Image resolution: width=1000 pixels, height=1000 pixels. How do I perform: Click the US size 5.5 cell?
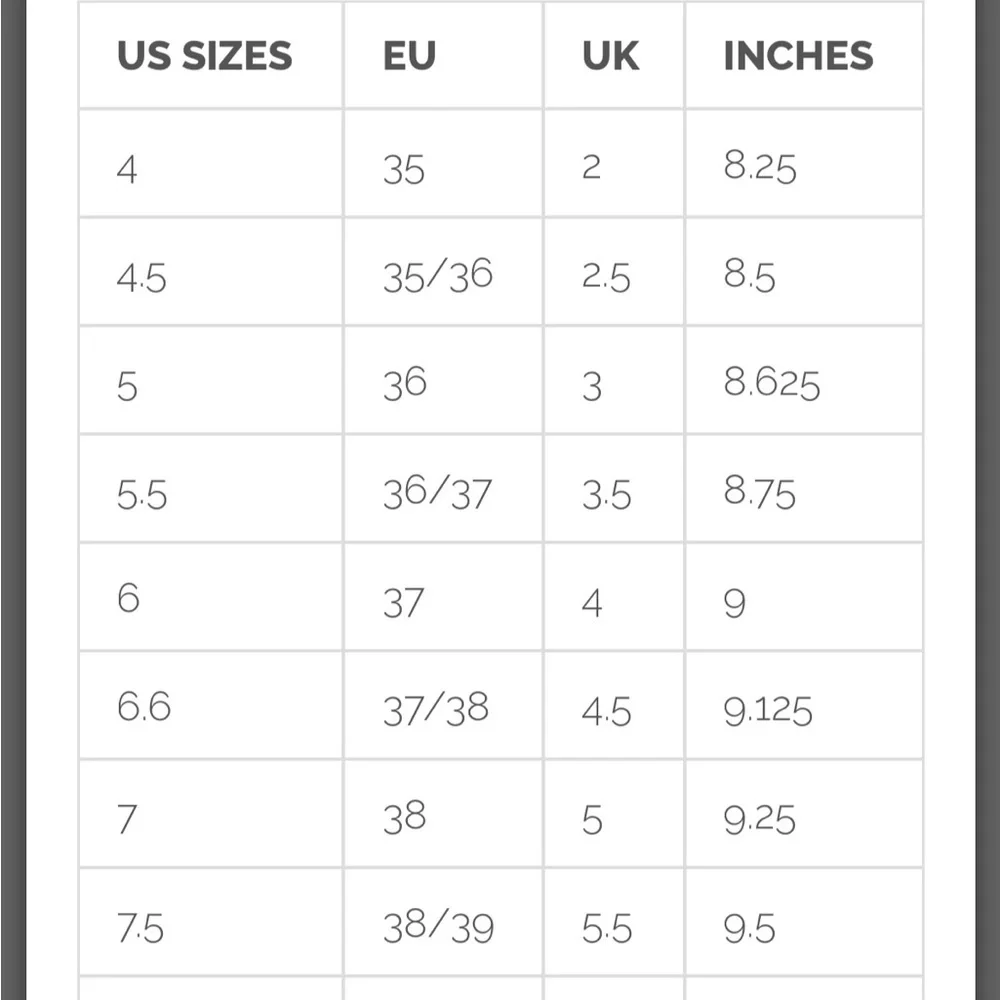tap(142, 494)
